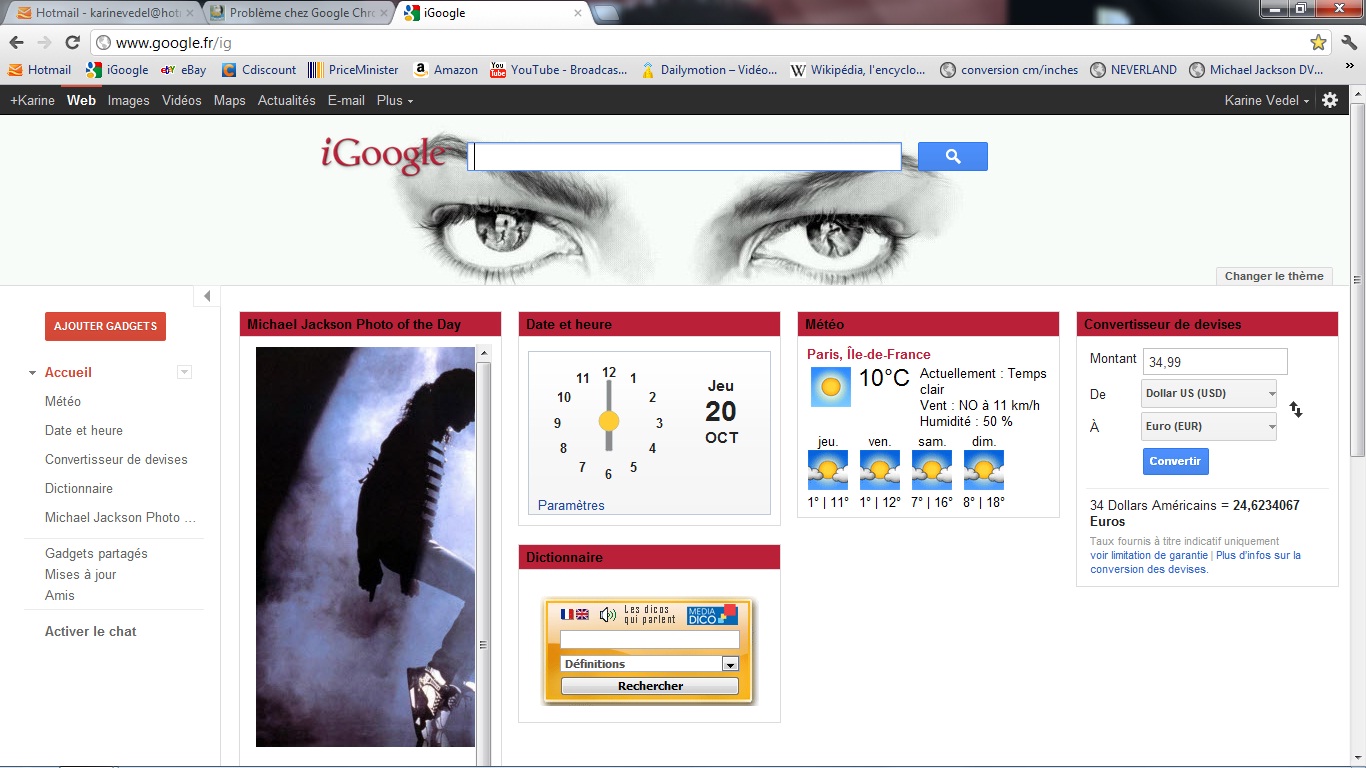Image resolution: width=1366 pixels, height=768 pixels.
Task: Select Convertisseur de devises in the sidebar
Action: point(116,459)
